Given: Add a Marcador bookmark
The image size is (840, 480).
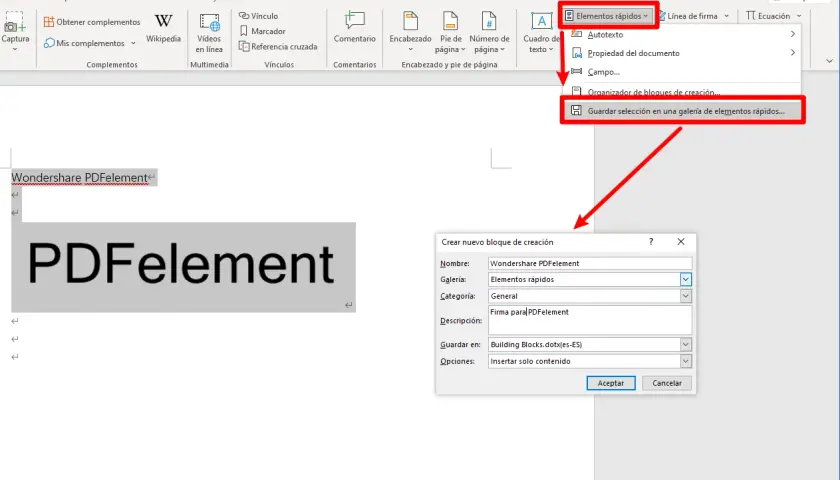Looking at the screenshot, I should 262,31.
